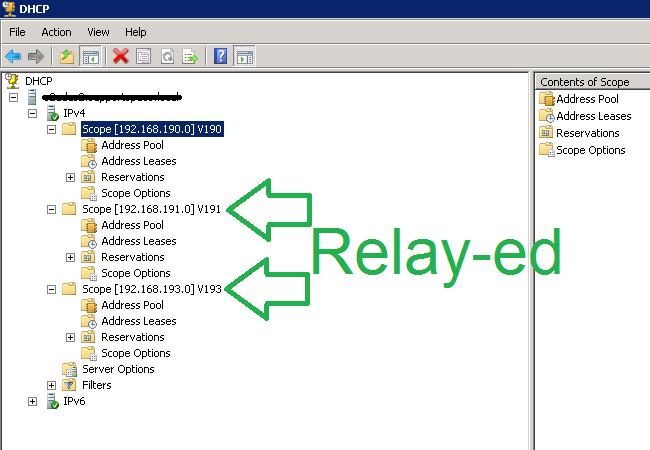The height and width of the screenshot is (450, 650).
Task: Click the Up One Level folder icon
Action: tap(66, 56)
